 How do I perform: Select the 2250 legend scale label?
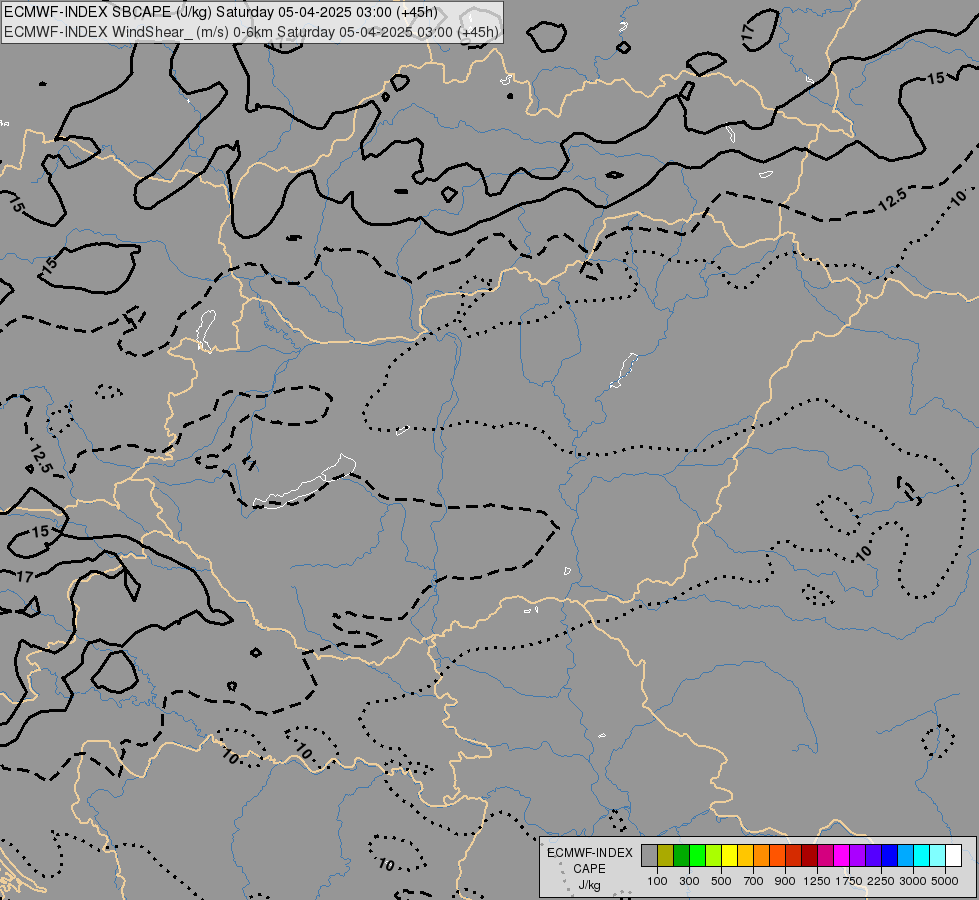[x=881, y=881]
